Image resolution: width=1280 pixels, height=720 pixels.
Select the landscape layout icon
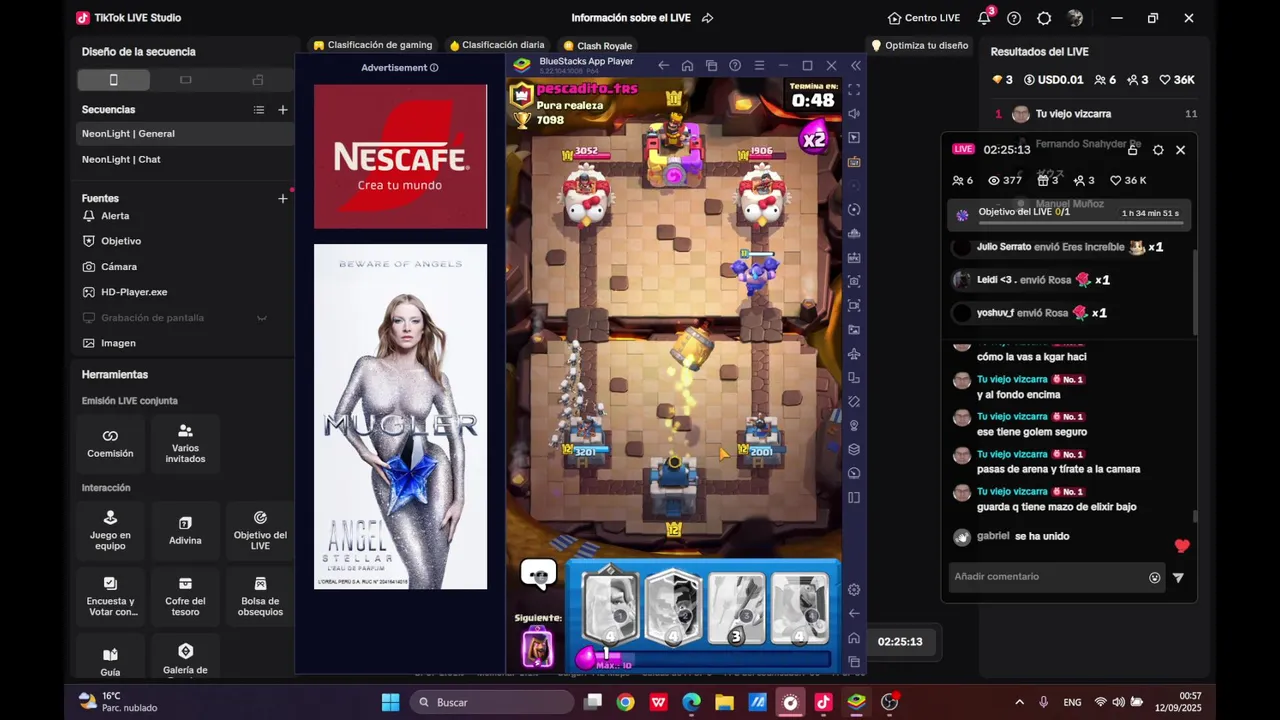click(x=186, y=80)
